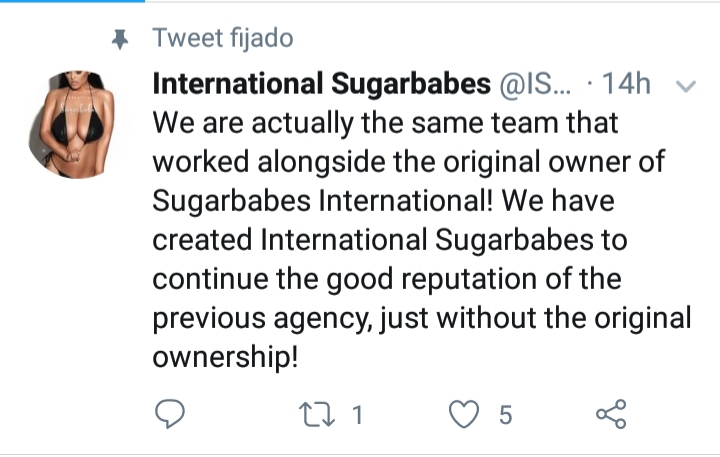720x457 pixels.
Task: Click the phrase "Sugarbabes International!" in the tweet
Action: point(324,203)
